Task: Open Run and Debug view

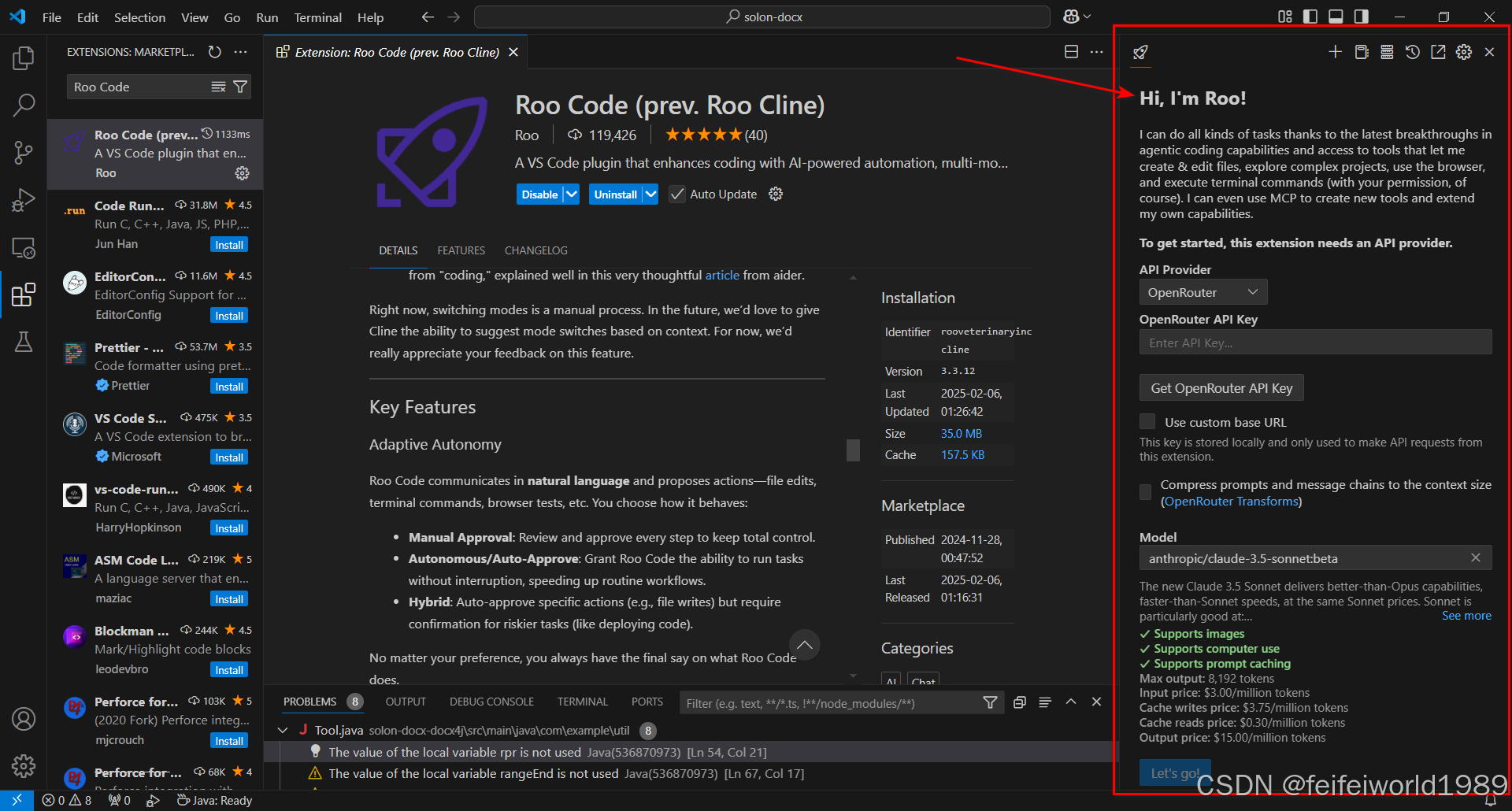Action: point(24,200)
